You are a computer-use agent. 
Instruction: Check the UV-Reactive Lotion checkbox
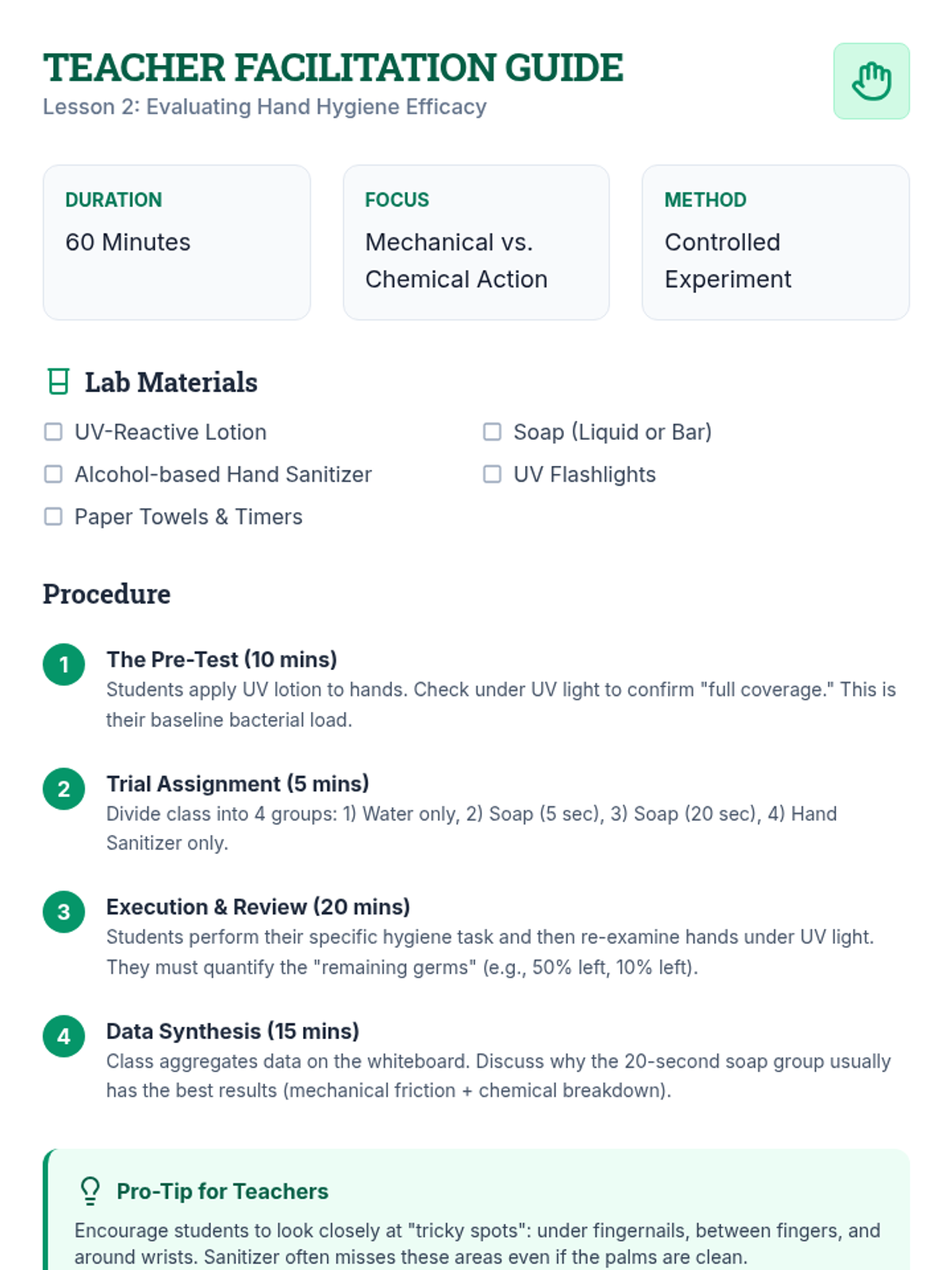tap(53, 432)
